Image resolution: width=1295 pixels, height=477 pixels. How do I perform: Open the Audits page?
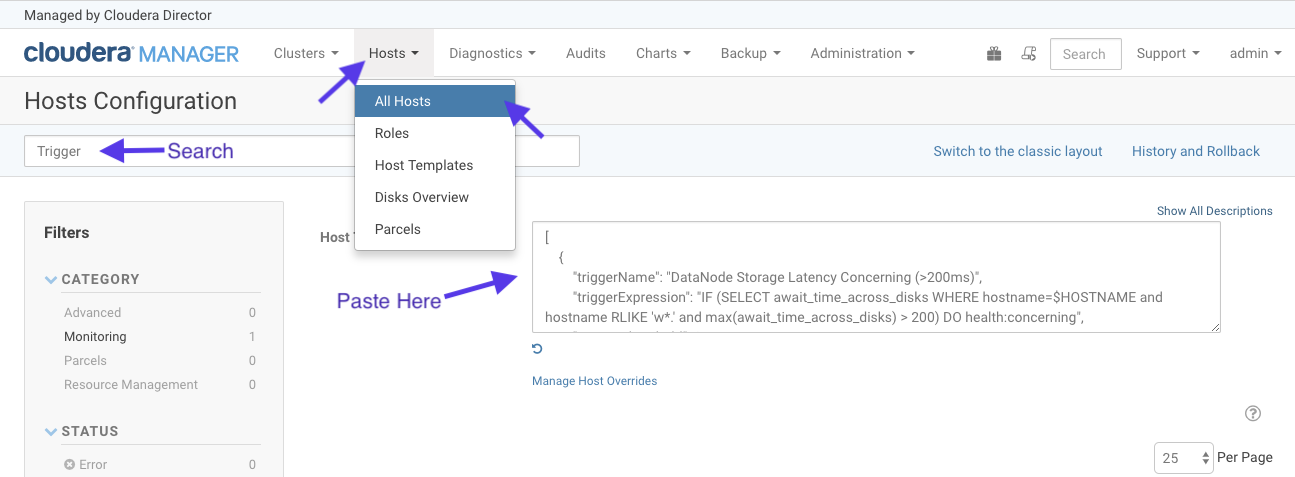[585, 54]
